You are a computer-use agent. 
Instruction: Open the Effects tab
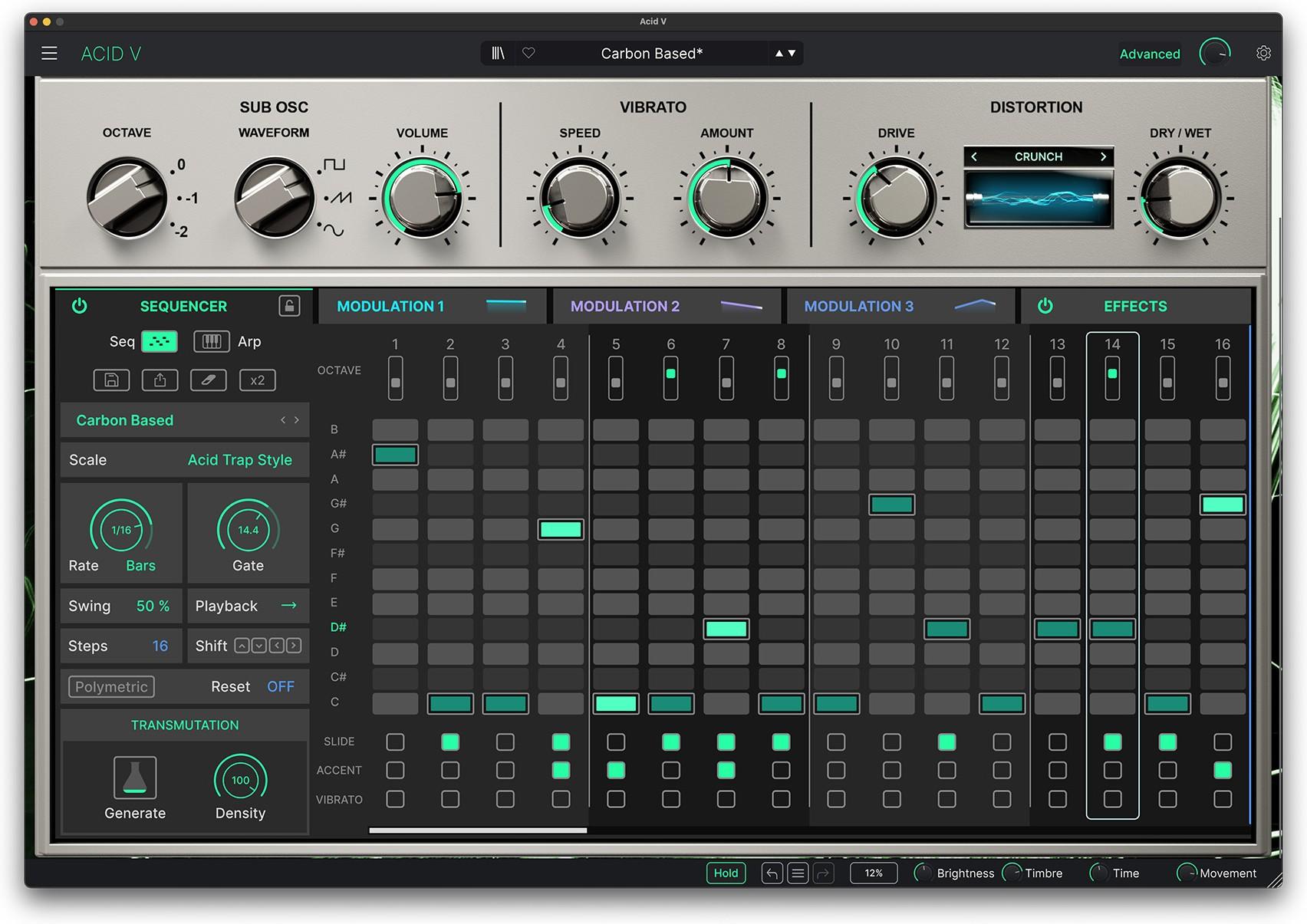[1134, 305]
